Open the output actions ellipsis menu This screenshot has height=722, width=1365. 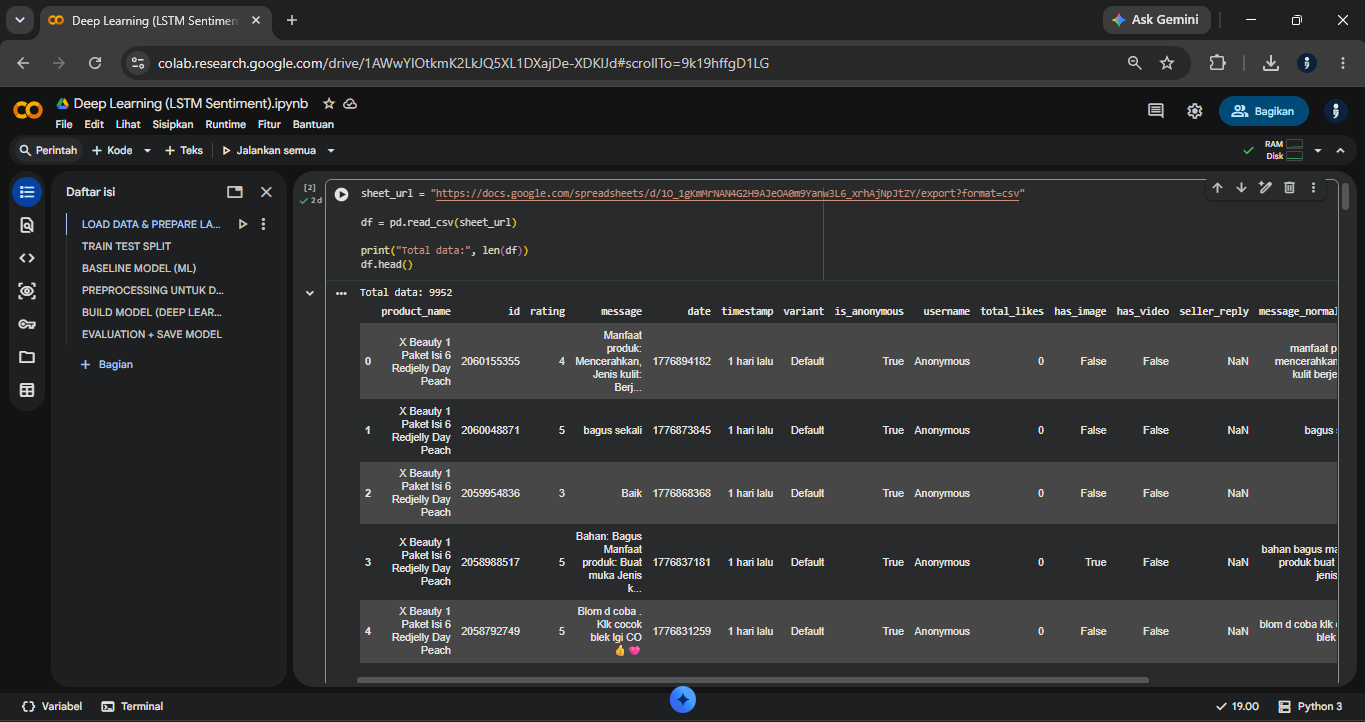coord(341,293)
